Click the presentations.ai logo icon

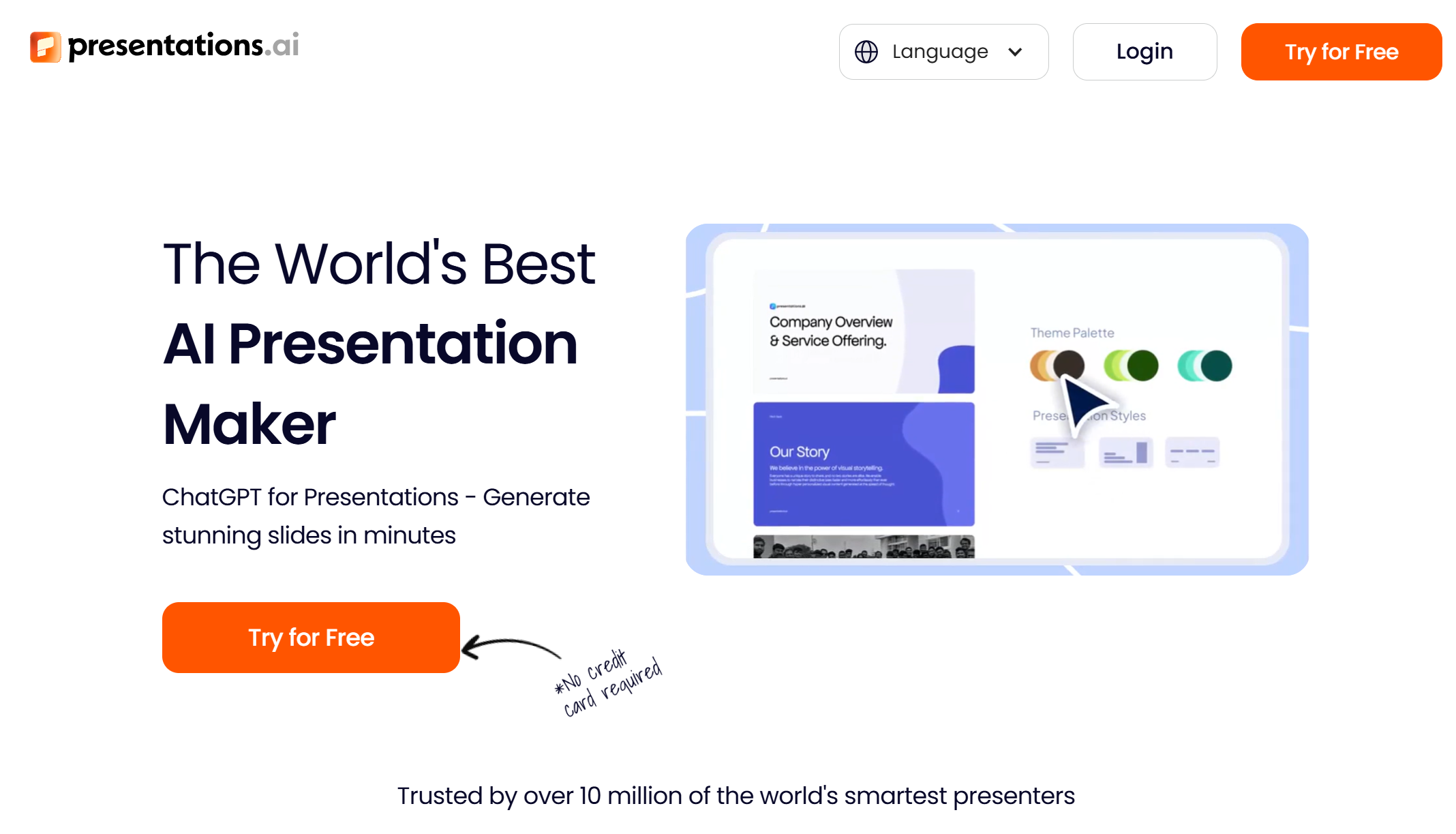[45, 46]
